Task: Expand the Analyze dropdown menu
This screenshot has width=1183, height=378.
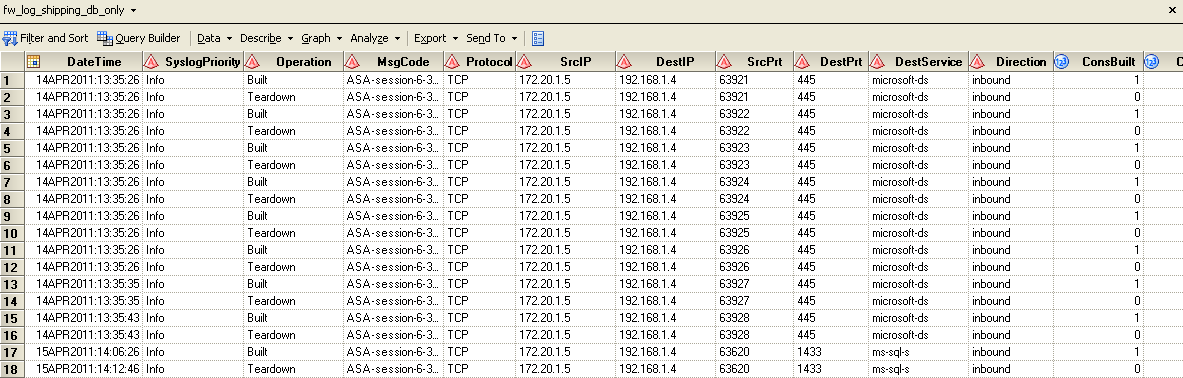Action: pos(374,38)
